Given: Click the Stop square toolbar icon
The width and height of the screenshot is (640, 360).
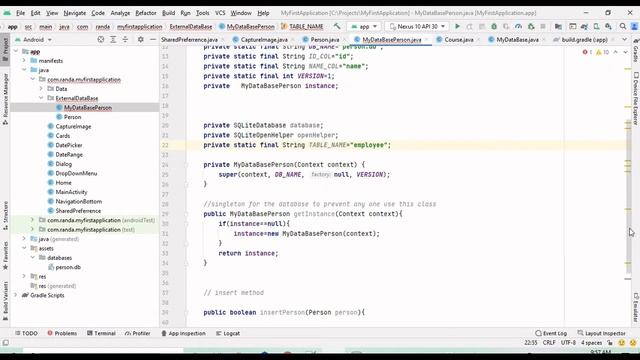Looking at the screenshot, I should (x=543, y=26).
